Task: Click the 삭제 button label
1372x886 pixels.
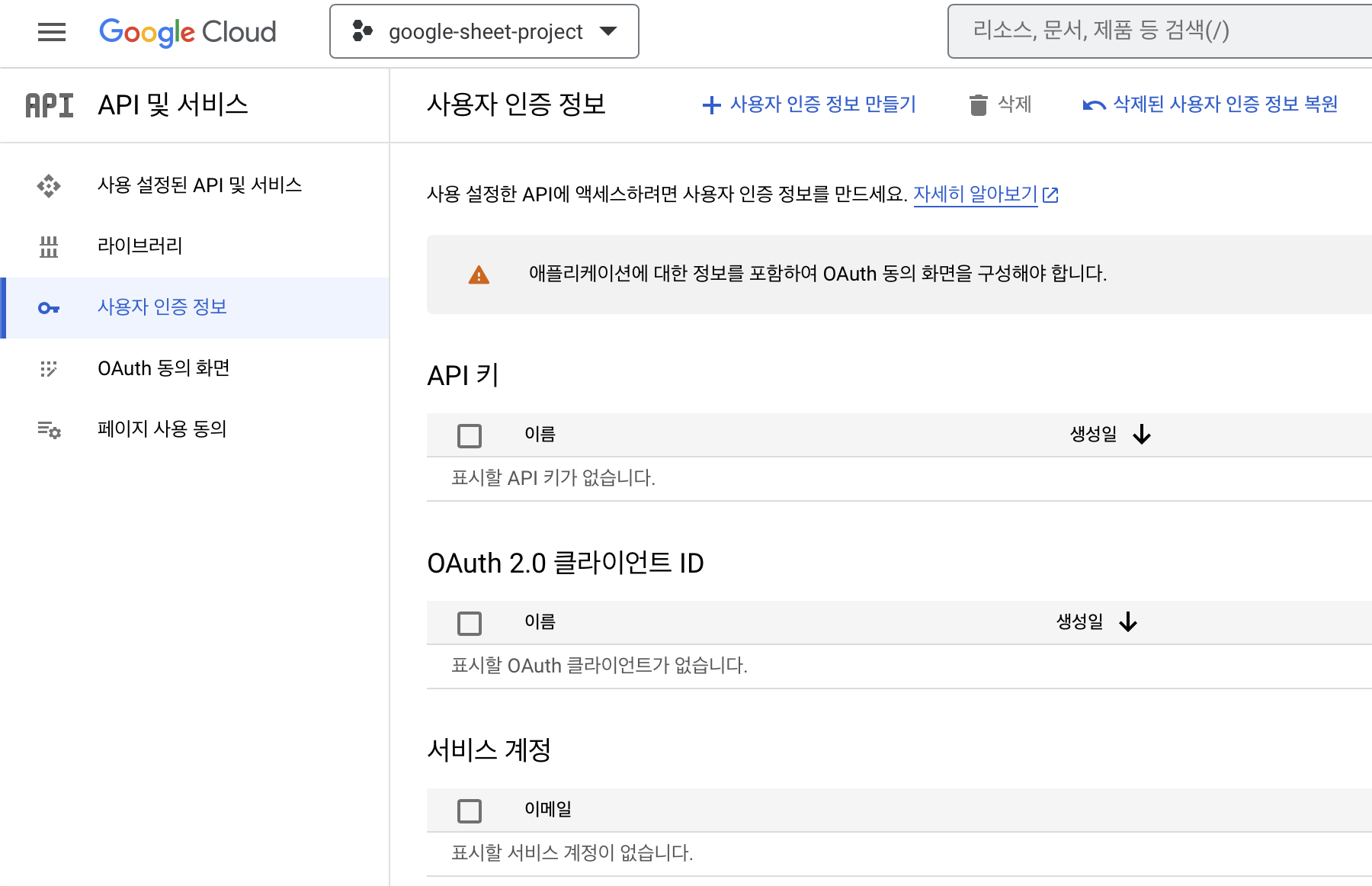Action: pyautogui.click(x=1015, y=104)
